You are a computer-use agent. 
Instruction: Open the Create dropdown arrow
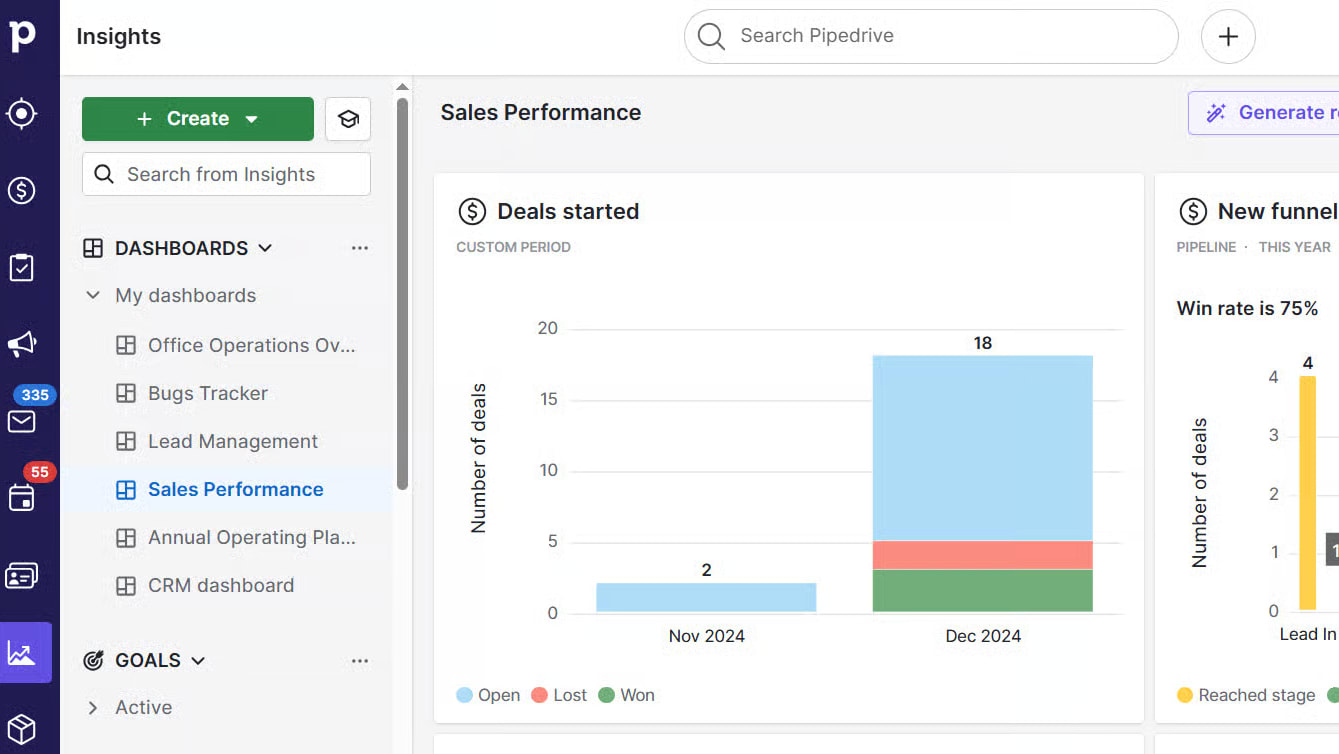coord(252,119)
